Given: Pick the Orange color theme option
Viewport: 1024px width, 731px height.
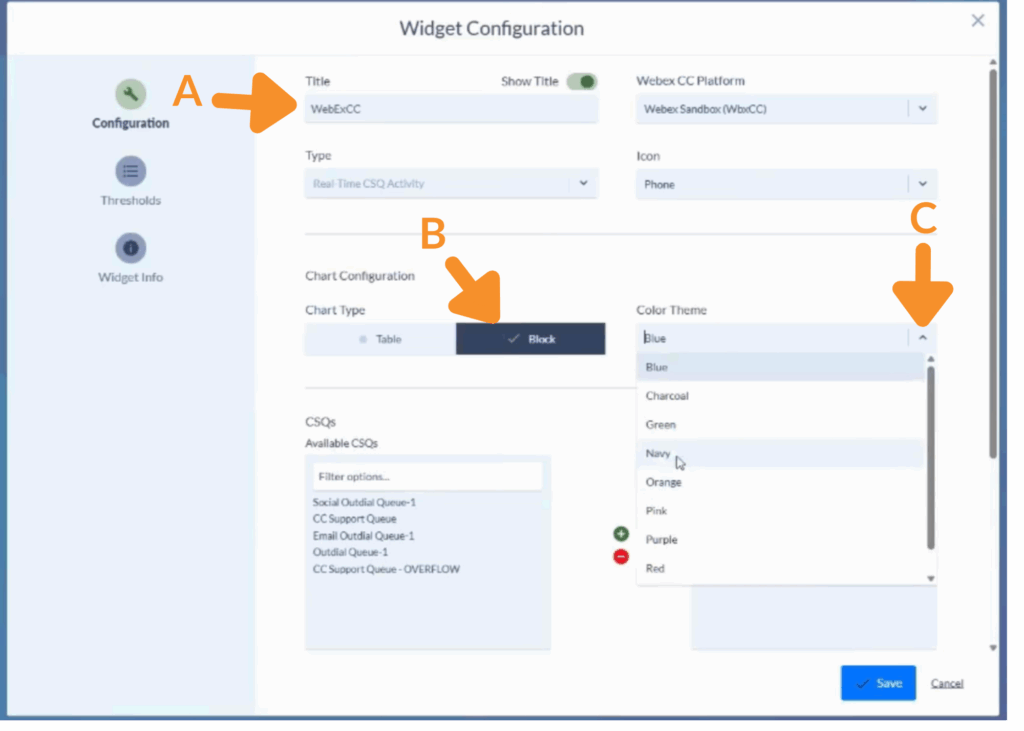Looking at the screenshot, I should [x=663, y=482].
